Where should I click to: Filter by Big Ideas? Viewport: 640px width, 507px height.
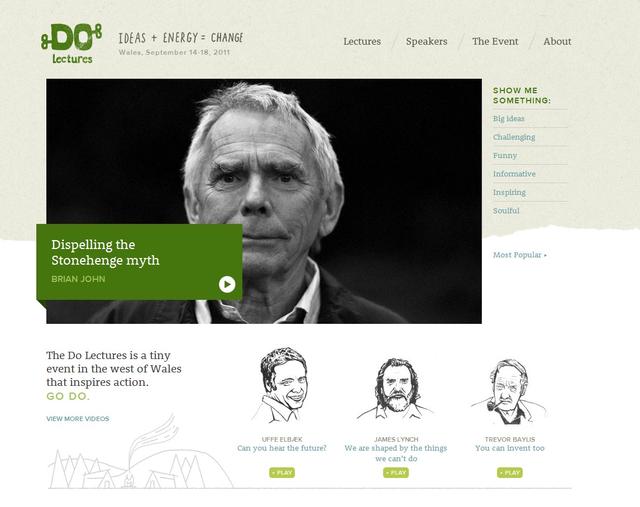(509, 119)
